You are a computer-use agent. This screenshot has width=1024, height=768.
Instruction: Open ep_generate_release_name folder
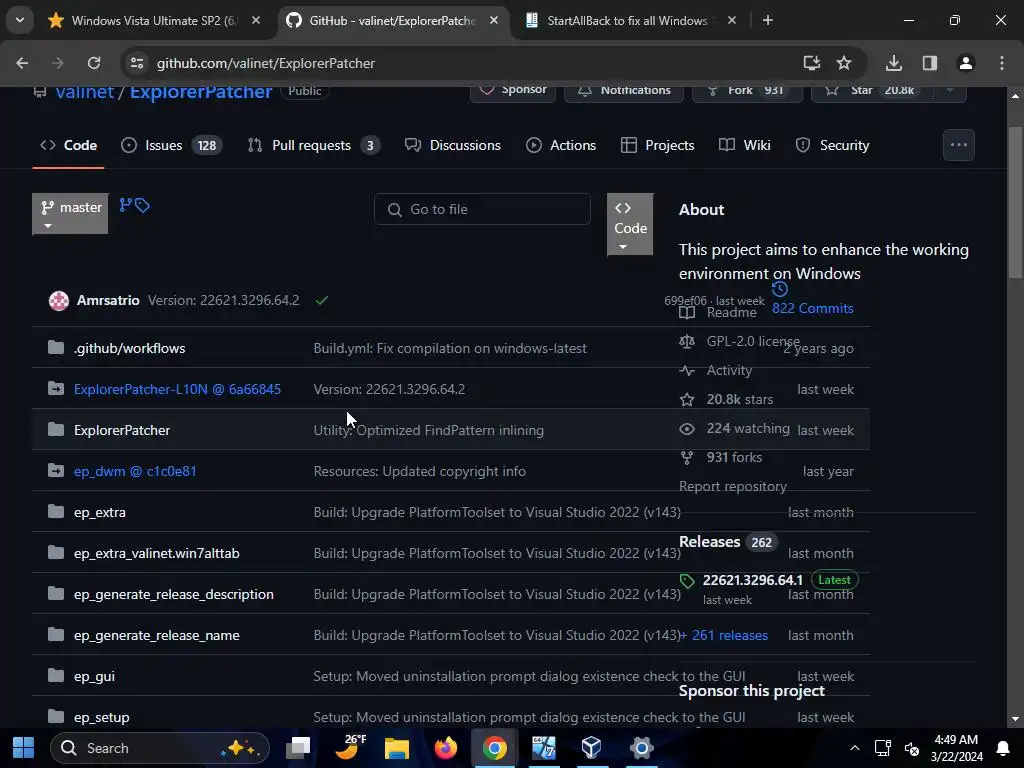157,635
